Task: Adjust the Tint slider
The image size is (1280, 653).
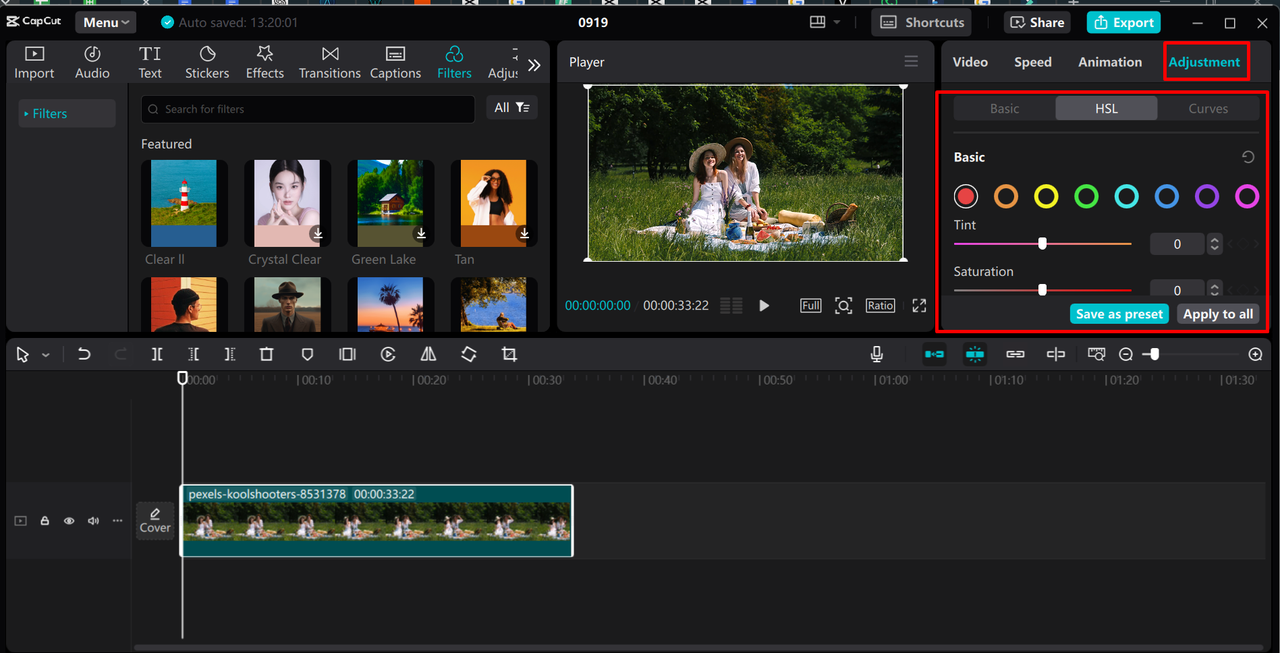Action: tap(1042, 244)
